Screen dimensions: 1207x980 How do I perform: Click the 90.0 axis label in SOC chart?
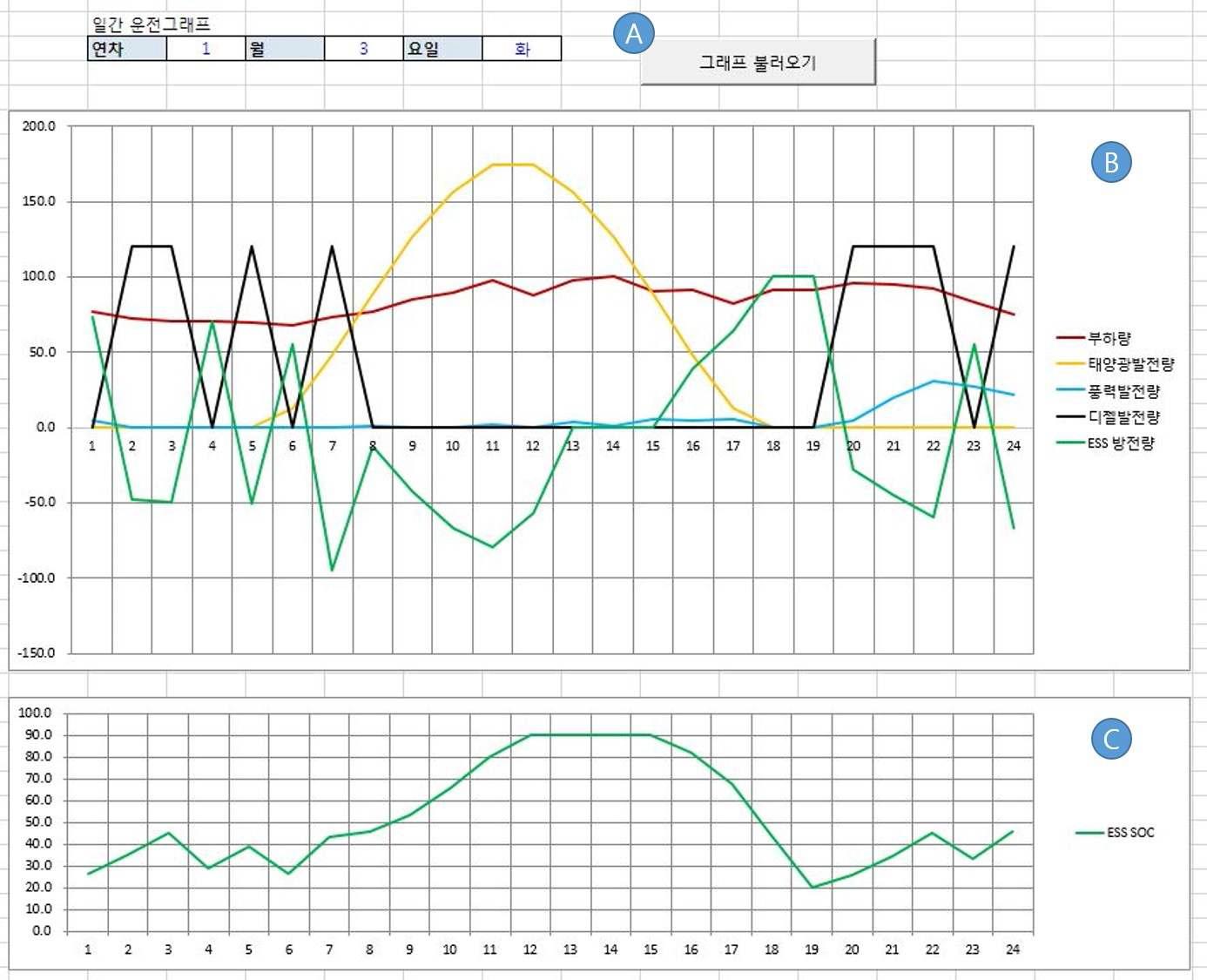coord(38,734)
